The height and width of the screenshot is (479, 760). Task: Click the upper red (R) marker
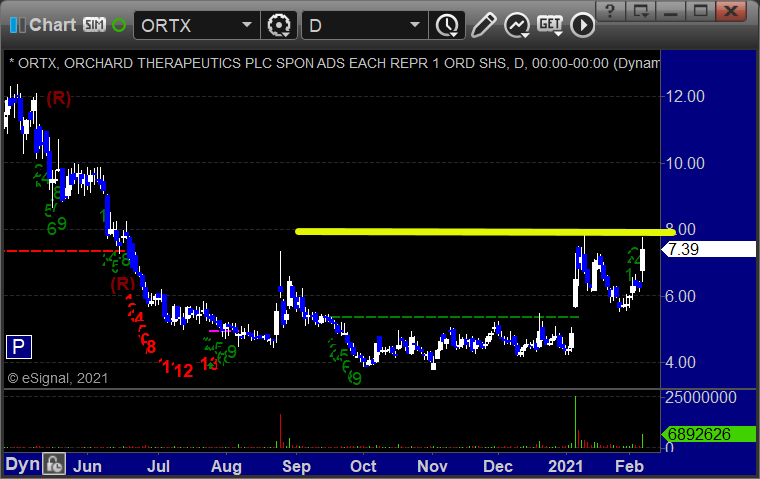coord(59,98)
